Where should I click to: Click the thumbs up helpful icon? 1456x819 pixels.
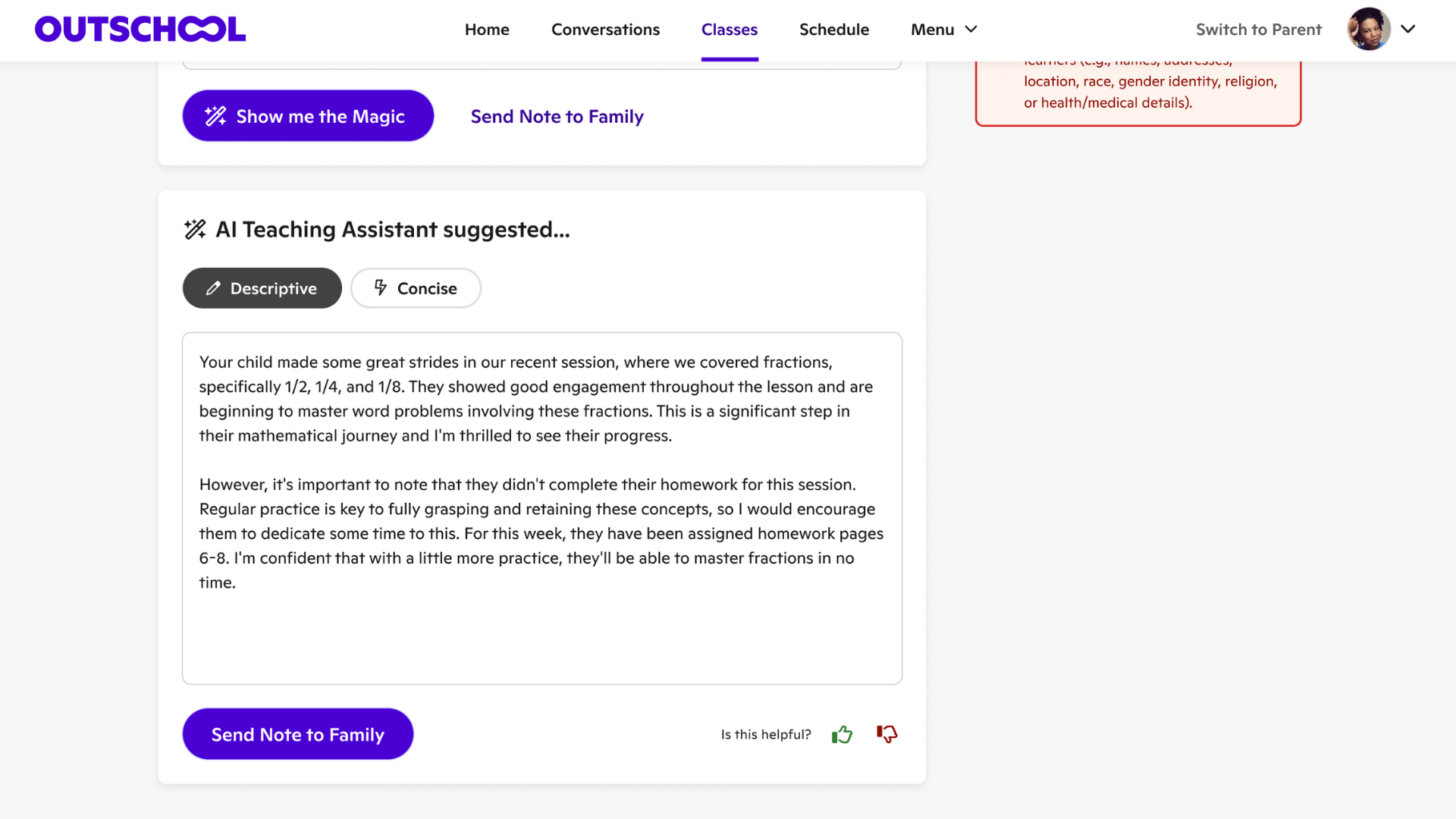pyautogui.click(x=842, y=734)
